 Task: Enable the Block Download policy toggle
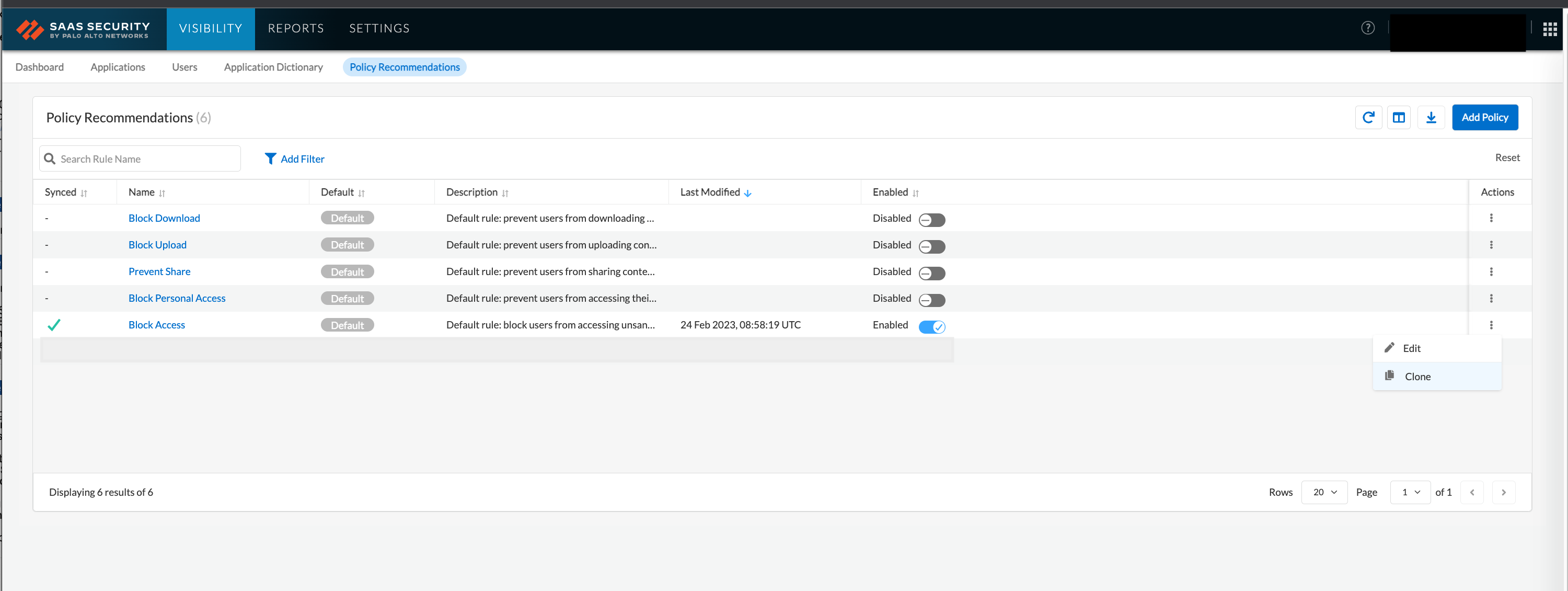[931, 220]
